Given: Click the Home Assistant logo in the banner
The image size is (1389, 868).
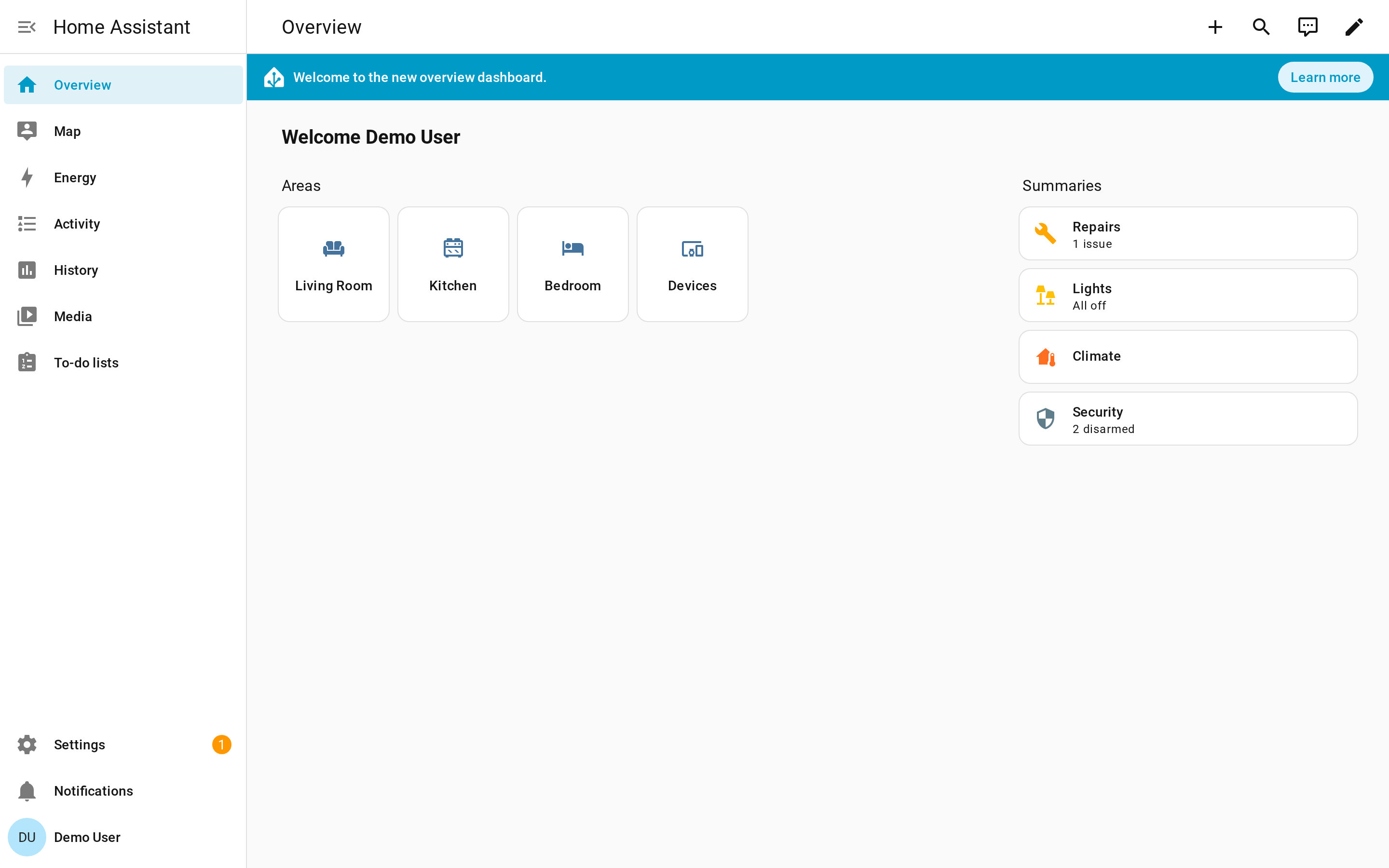Looking at the screenshot, I should tap(274, 77).
